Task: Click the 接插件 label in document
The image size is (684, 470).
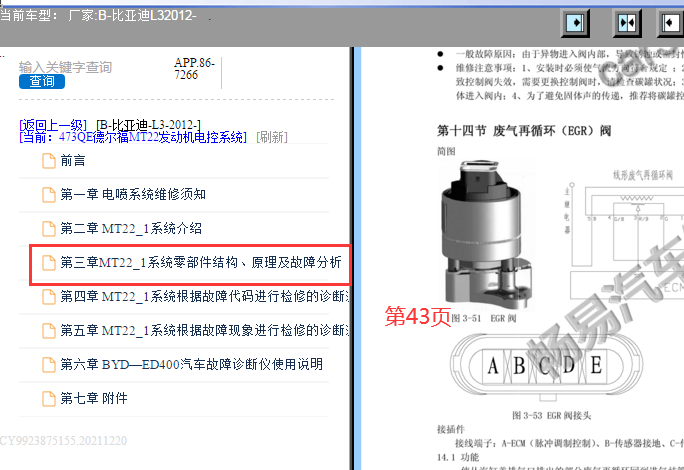Action: click(451, 429)
